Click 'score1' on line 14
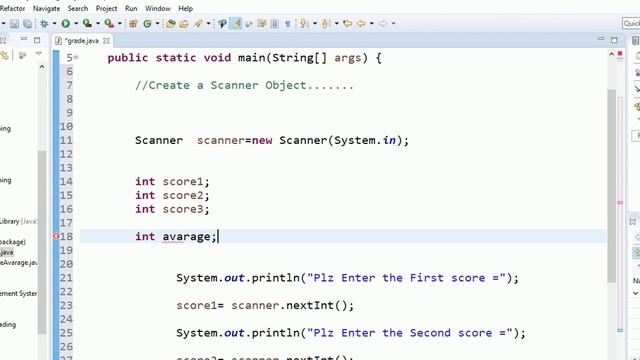This screenshot has height=360, width=640. (x=183, y=181)
